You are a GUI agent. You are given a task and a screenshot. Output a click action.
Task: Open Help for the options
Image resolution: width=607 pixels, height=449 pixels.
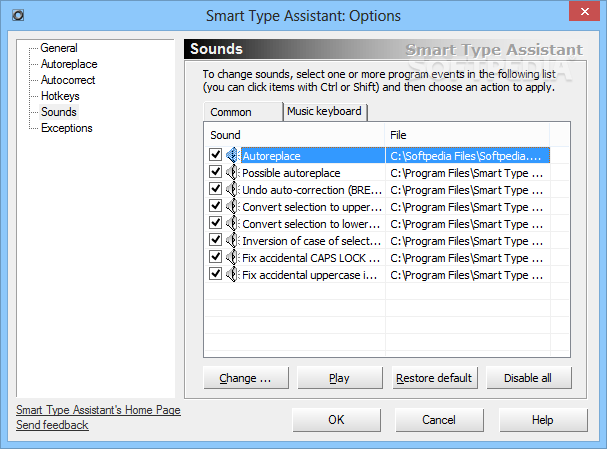click(543, 420)
